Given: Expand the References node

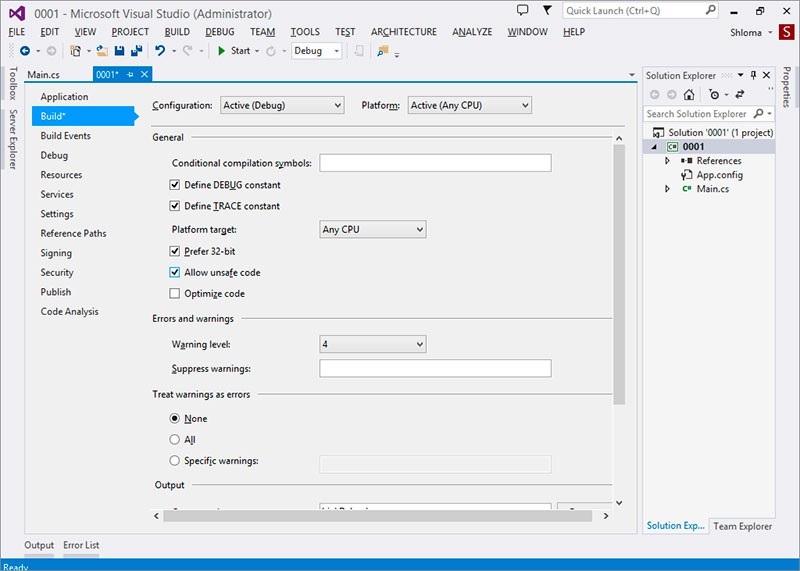Looking at the screenshot, I should click(667, 161).
